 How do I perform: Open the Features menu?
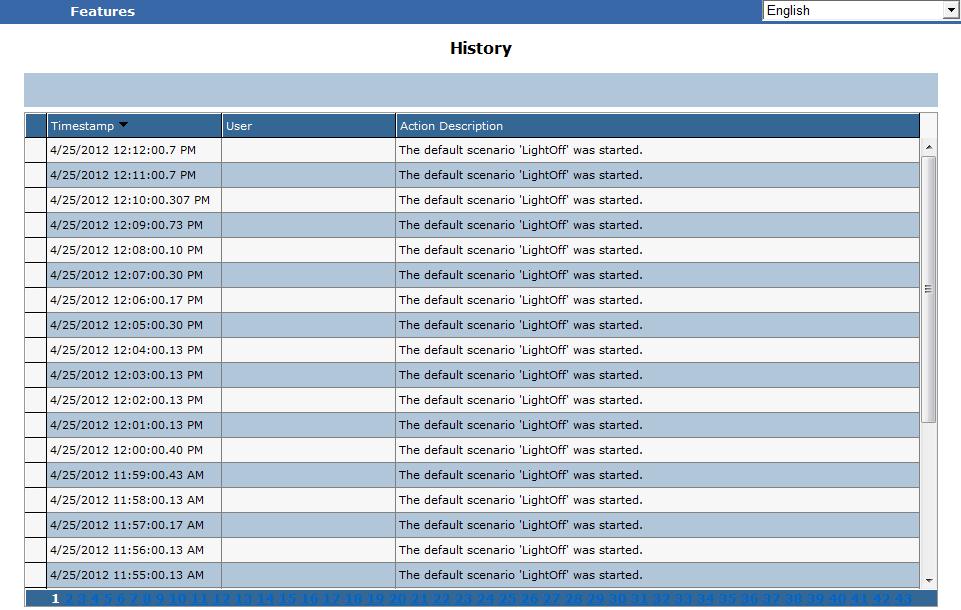(x=102, y=11)
